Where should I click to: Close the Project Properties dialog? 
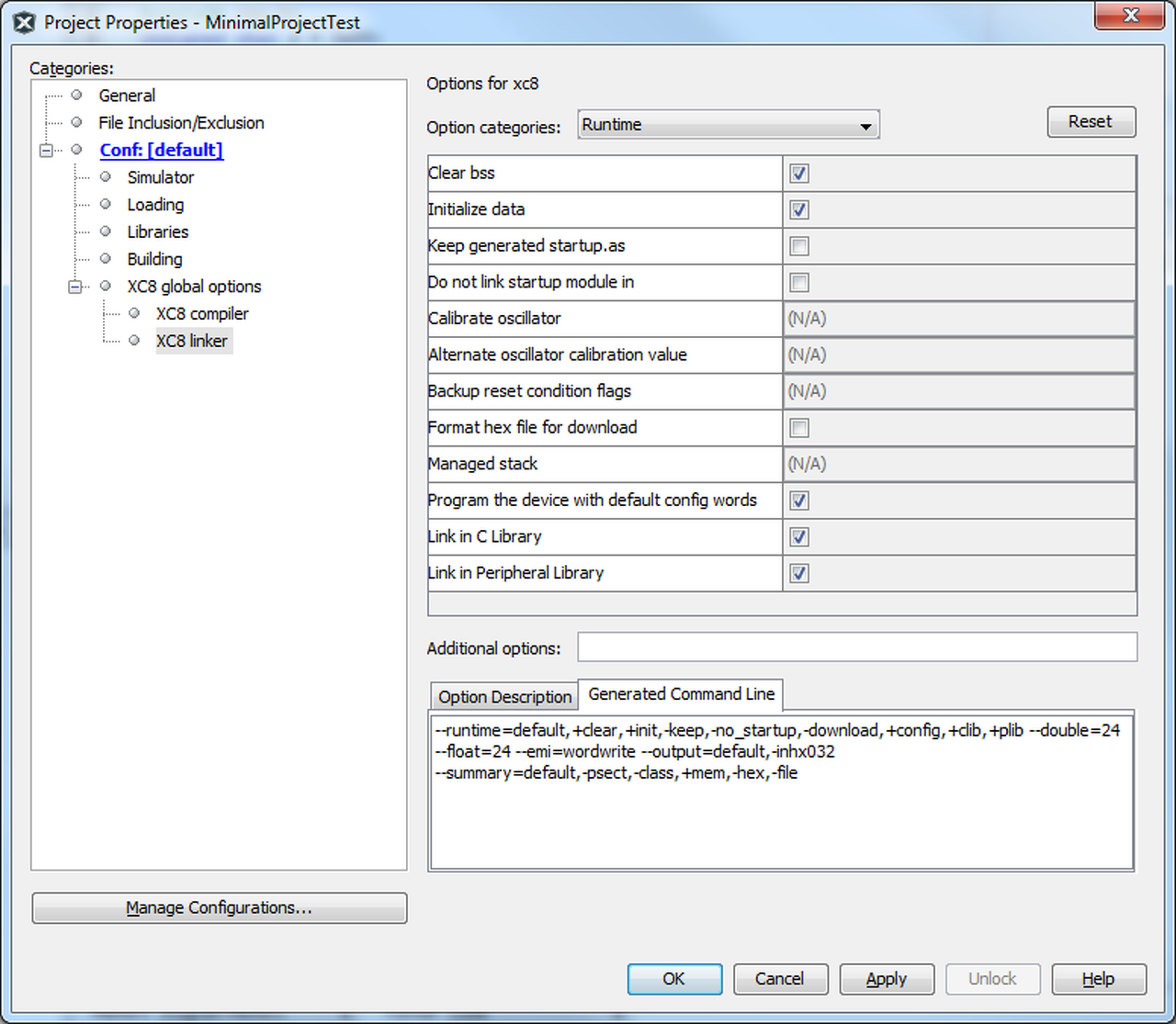1131,16
